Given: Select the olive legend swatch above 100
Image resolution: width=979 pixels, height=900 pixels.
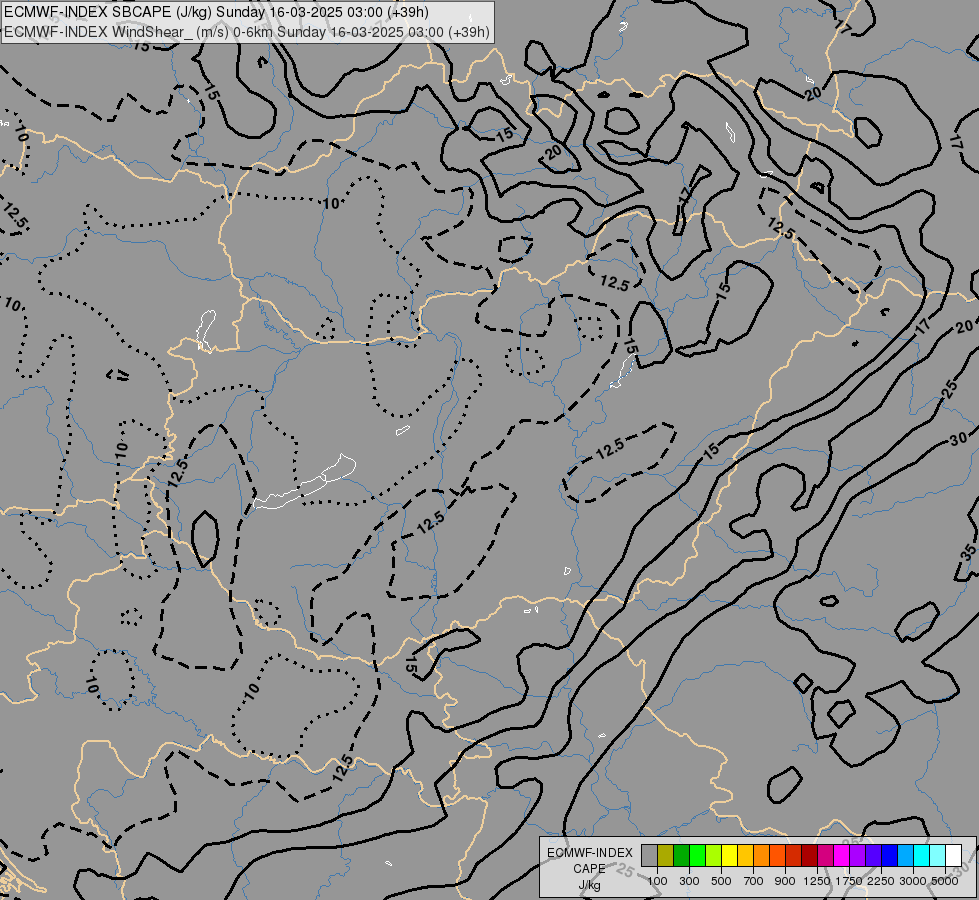Looking at the screenshot, I should [666, 856].
